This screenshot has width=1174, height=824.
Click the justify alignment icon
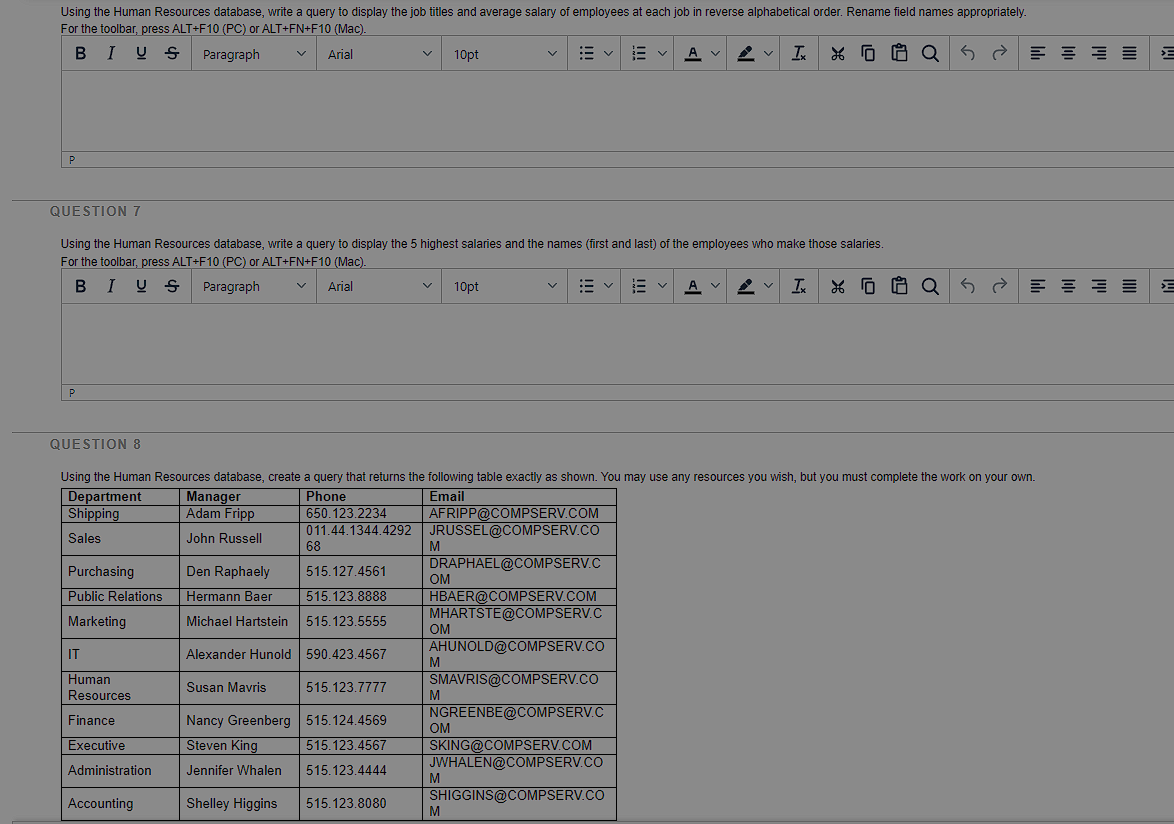click(x=1129, y=53)
